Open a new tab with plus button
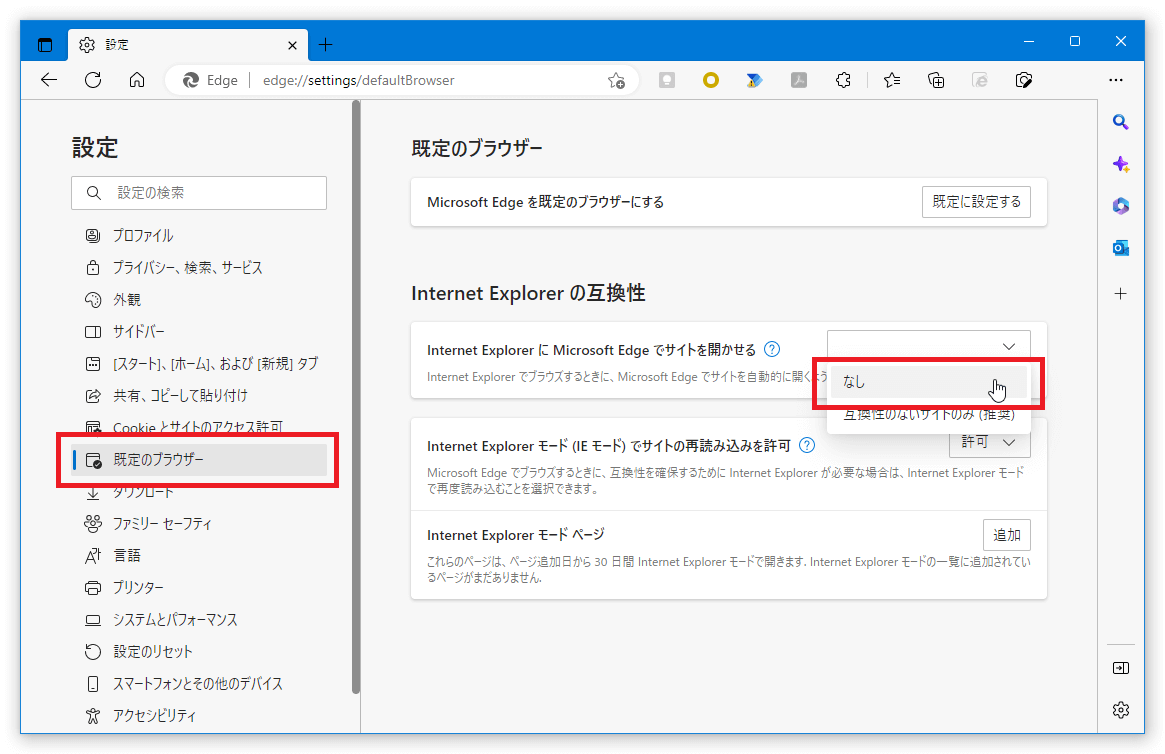 coord(325,44)
